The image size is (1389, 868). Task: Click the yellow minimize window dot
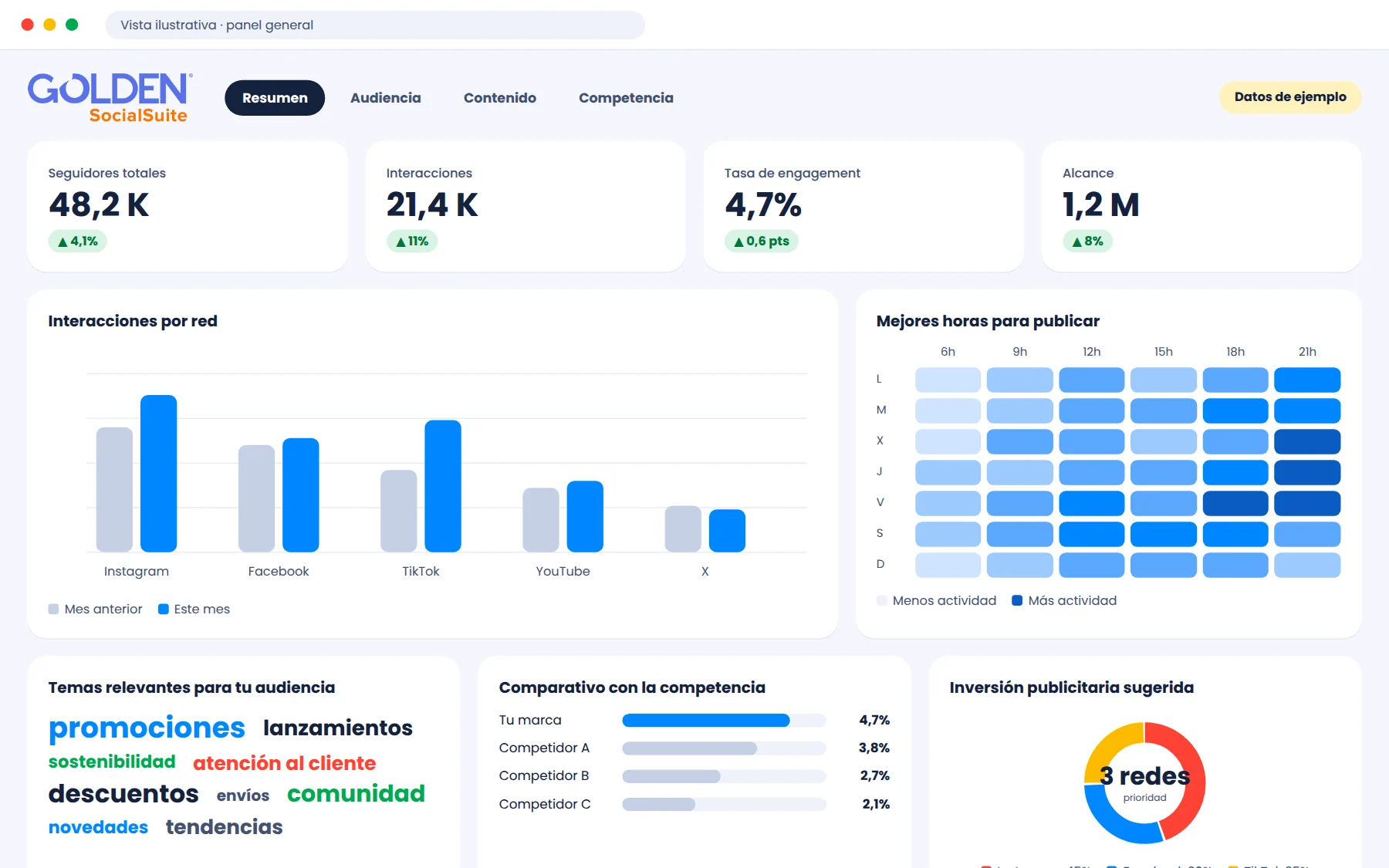pyautogui.click(x=50, y=25)
